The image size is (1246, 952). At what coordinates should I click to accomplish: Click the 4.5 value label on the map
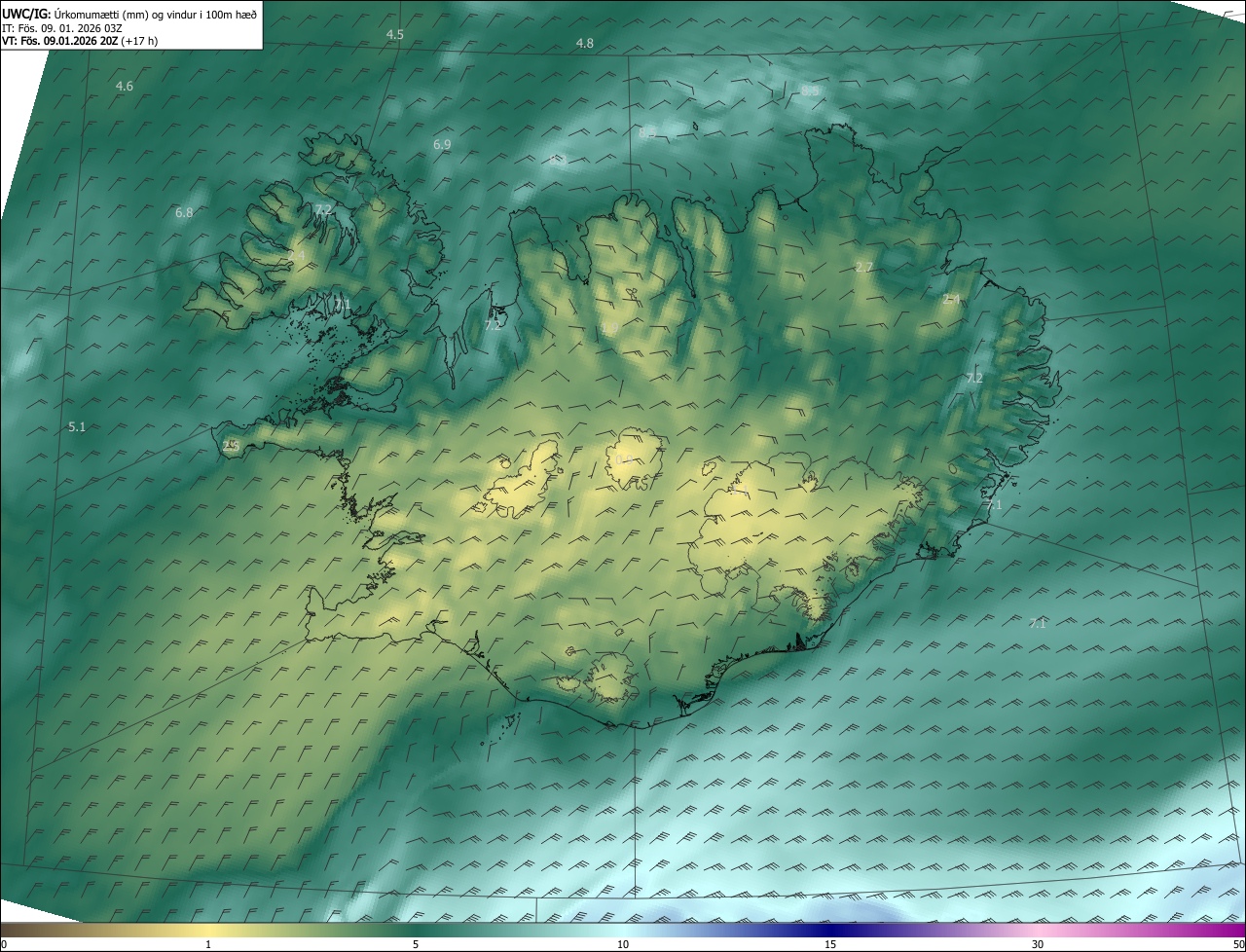(x=394, y=34)
